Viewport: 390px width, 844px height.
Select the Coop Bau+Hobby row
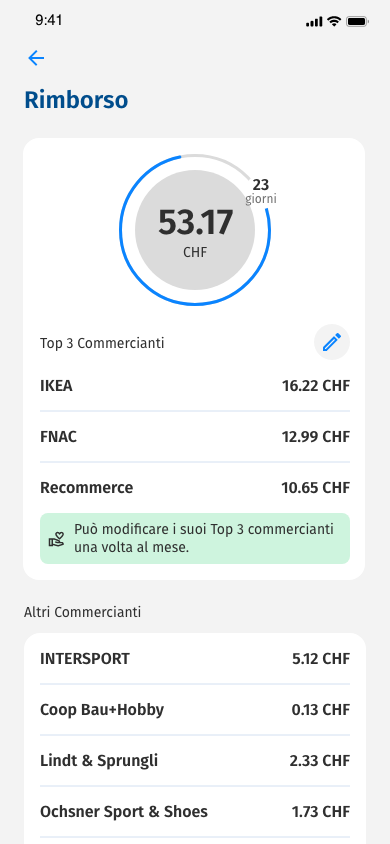point(195,710)
